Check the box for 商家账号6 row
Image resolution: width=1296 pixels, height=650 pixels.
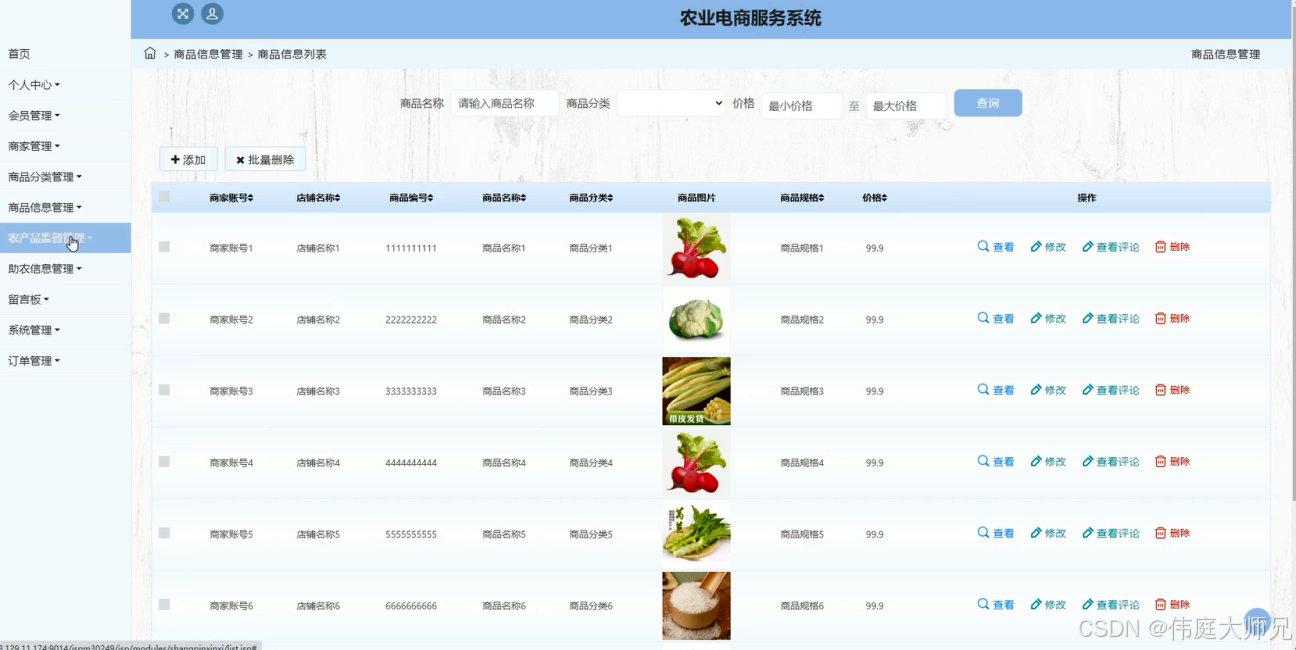pyautogui.click(x=164, y=605)
